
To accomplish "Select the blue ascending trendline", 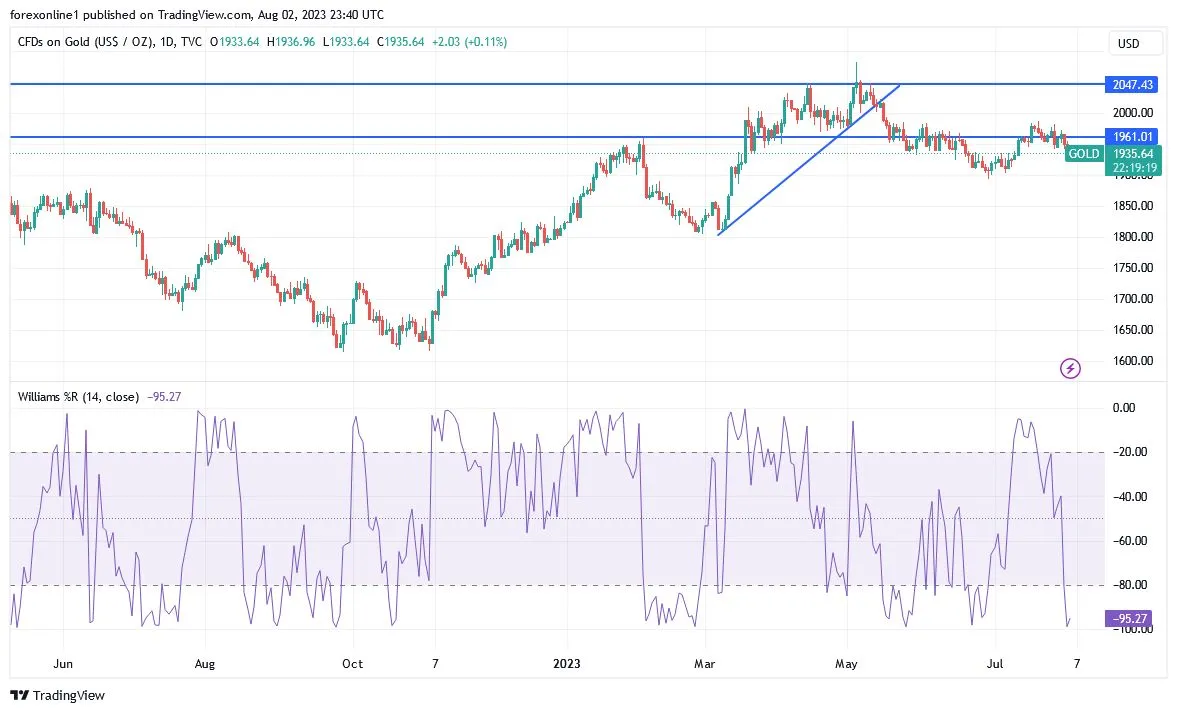I will [809, 160].
